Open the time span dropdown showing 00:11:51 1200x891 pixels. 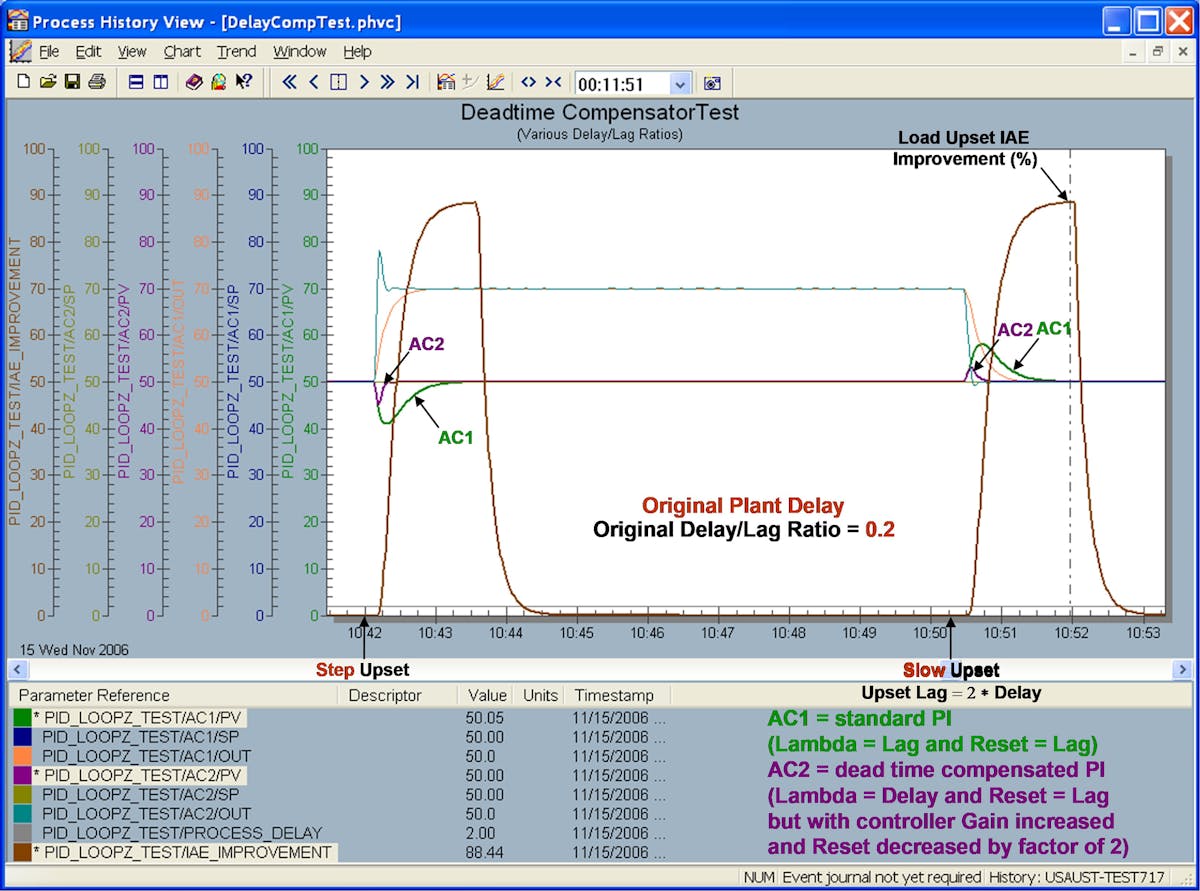[681, 84]
